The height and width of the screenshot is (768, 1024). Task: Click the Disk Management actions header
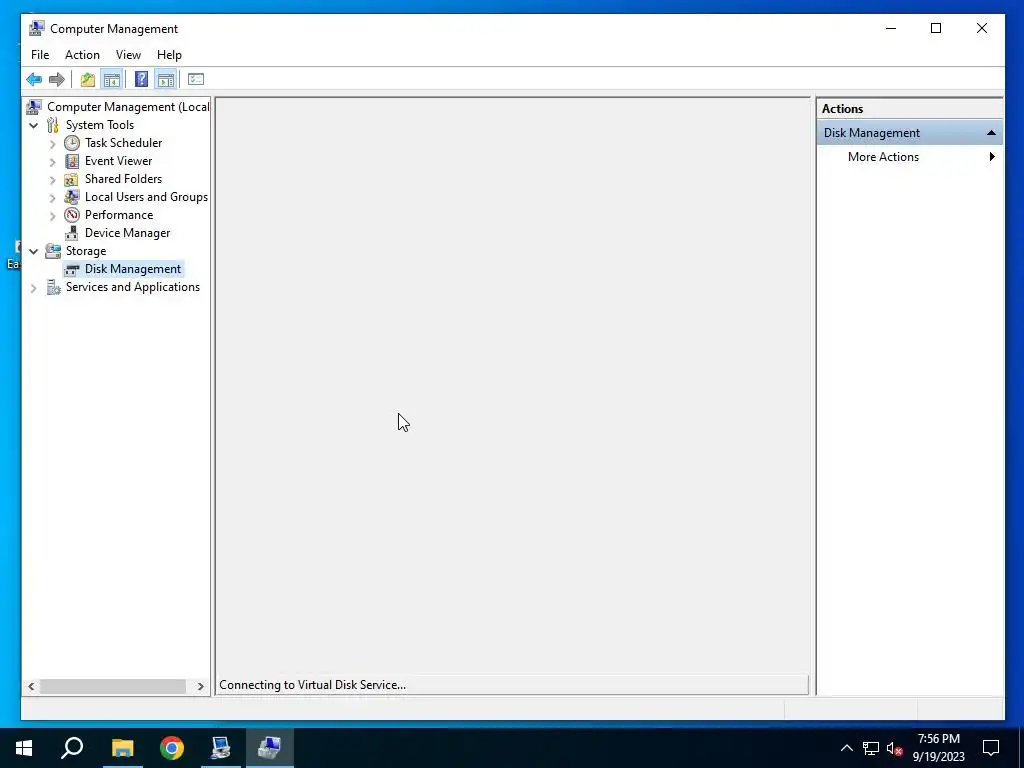tap(910, 133)
